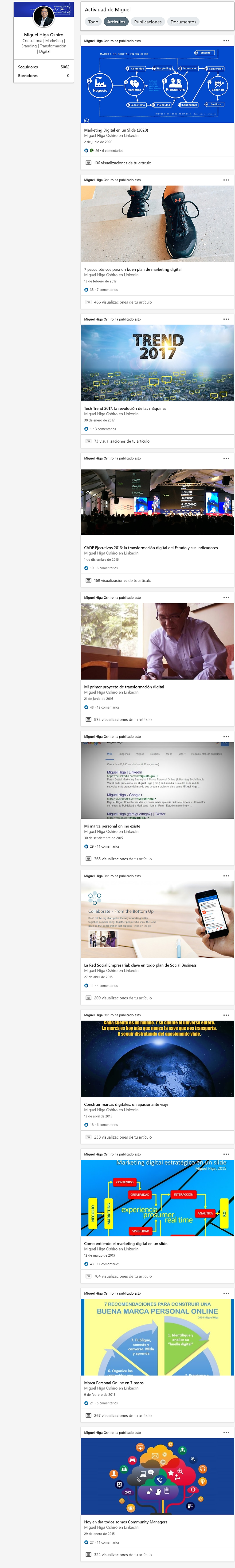Open the Marca Personal Online en 7 pasos title link
Image resolution: width=235 pixels, height=1568 pixels.
[x=114, y=1382]
